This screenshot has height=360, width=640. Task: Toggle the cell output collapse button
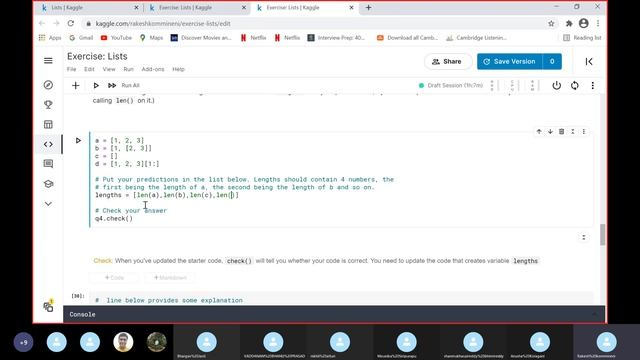tap(584, 238)
